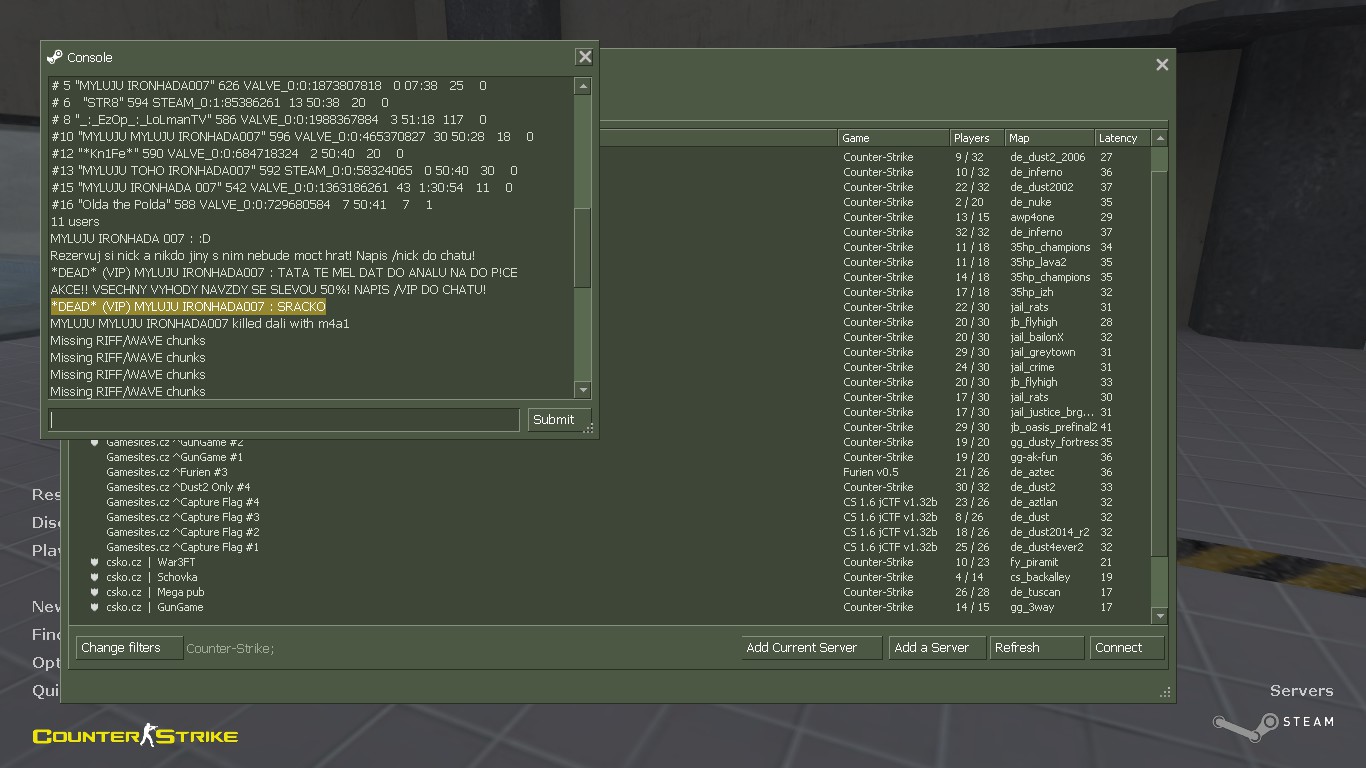Click players cell 4 / 14
The width and height of the screenshot is (1366, 768).
tap(969, 577)
